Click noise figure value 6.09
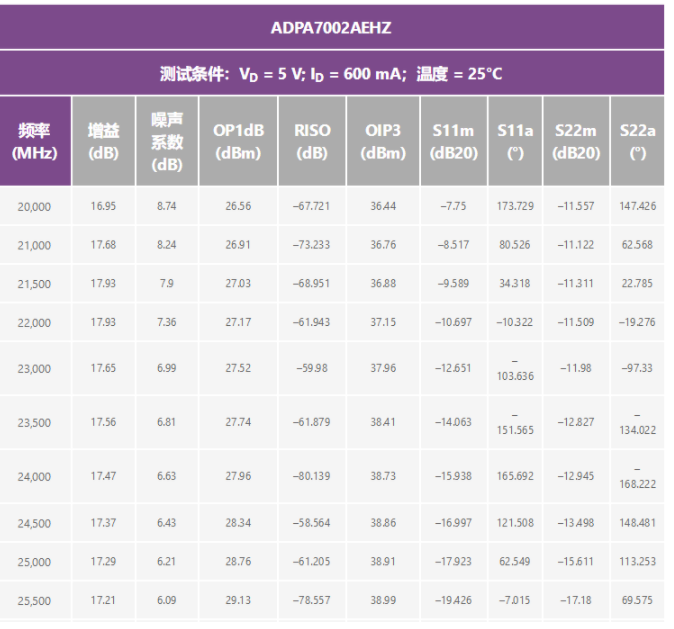Screen dimensions: 674x629 pyautogui.click(x=167, y=600)
